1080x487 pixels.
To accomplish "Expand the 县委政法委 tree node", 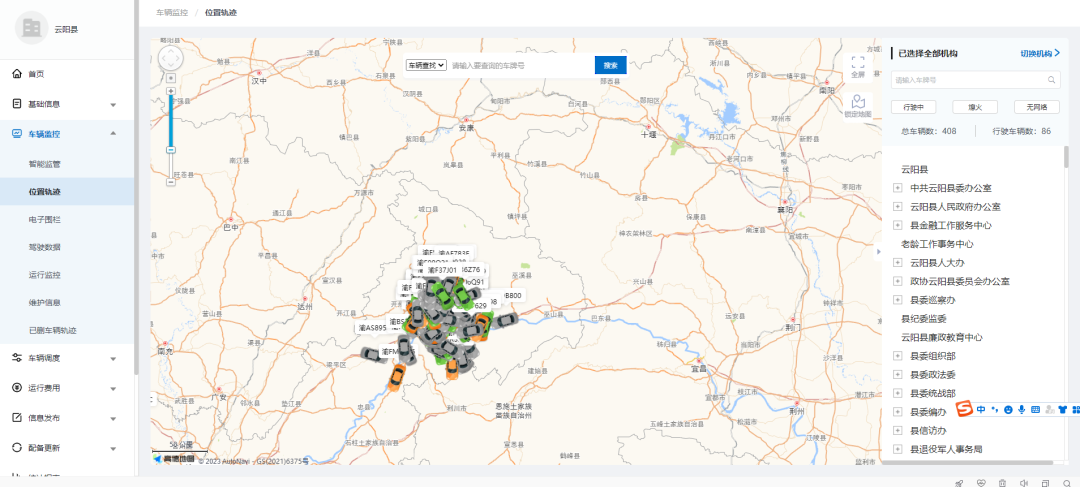I will (897, 374).
